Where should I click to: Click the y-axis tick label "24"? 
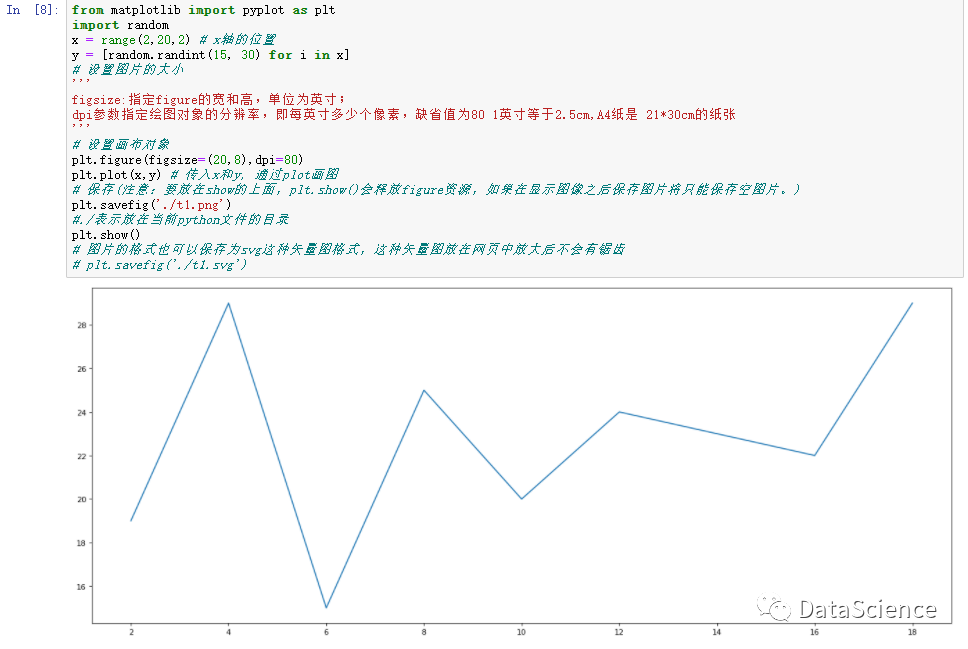click(x=81, y=412)
